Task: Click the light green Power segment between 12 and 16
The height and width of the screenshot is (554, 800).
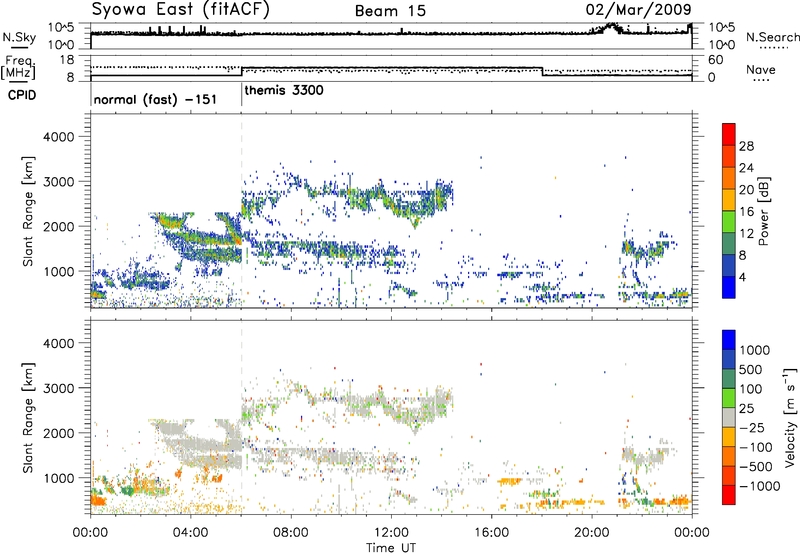Action: pos(729,222)
